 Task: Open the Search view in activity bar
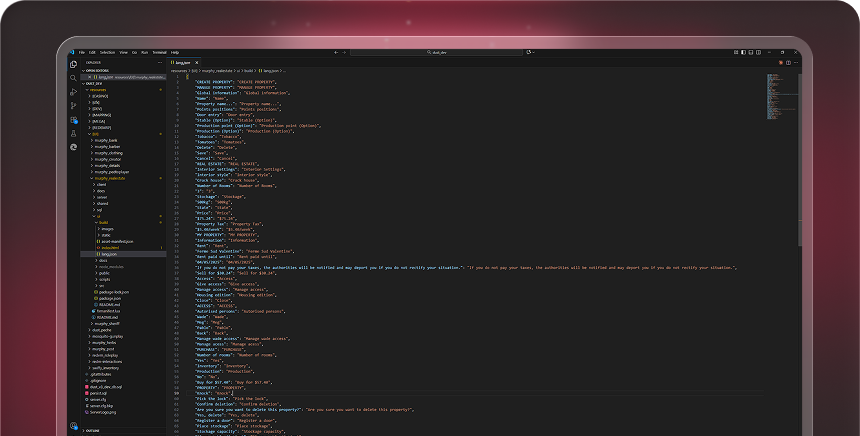coord(73,78)
